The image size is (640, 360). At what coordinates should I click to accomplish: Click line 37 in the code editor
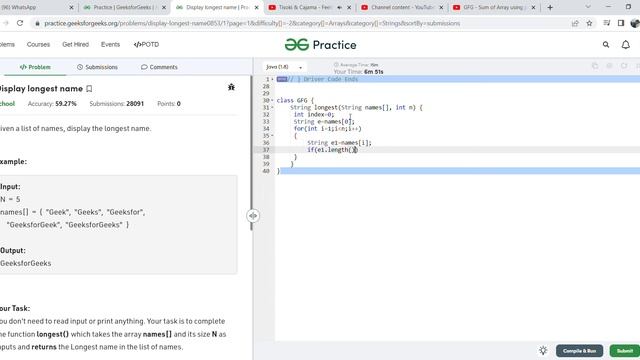tap(457, 150)
